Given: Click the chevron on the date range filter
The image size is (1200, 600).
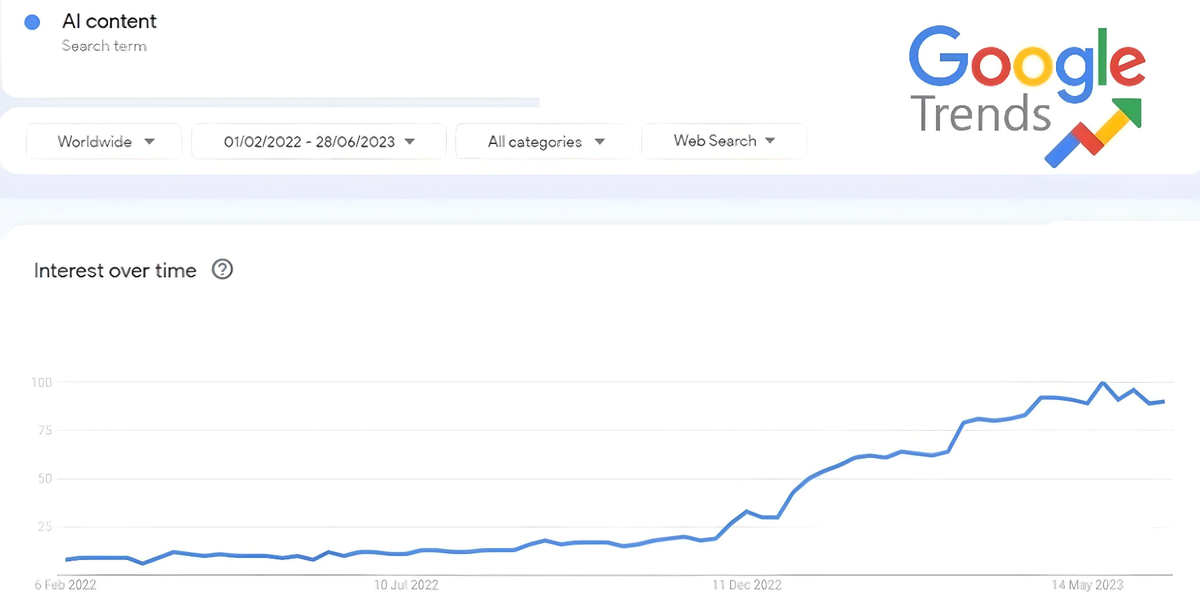Looking at the screenshot, I should (x=410, y=141).
